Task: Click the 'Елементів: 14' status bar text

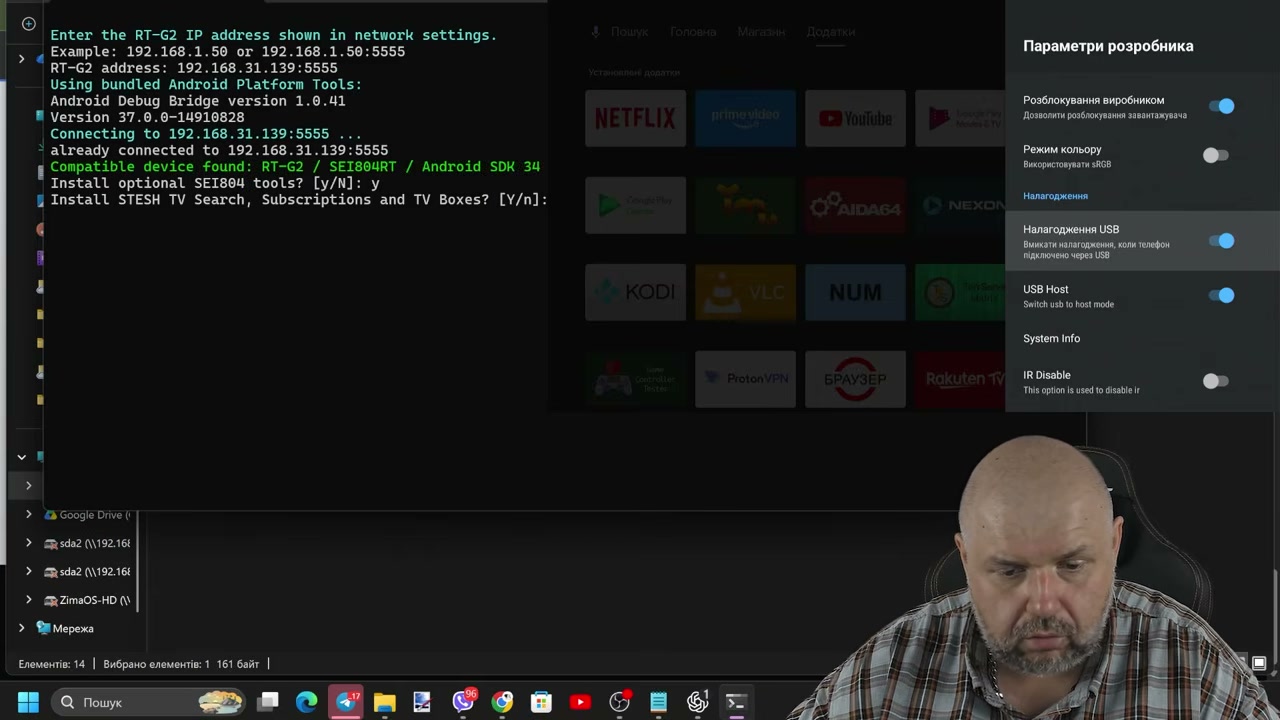Action: [x=51, y=664]
